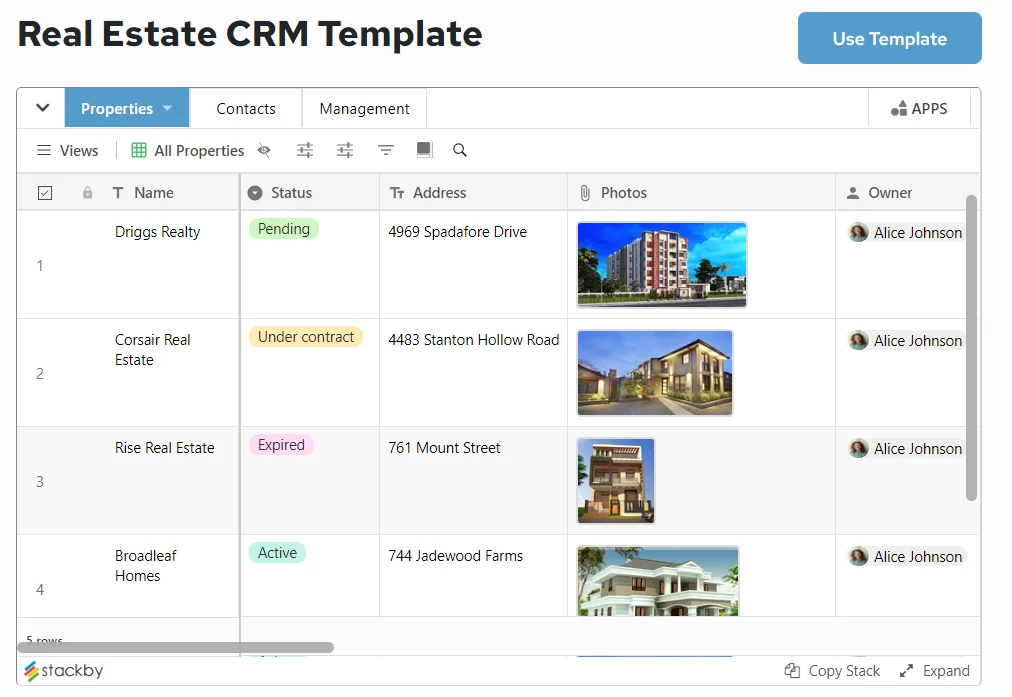Open the filter settings icon

[x=385, y=149]
